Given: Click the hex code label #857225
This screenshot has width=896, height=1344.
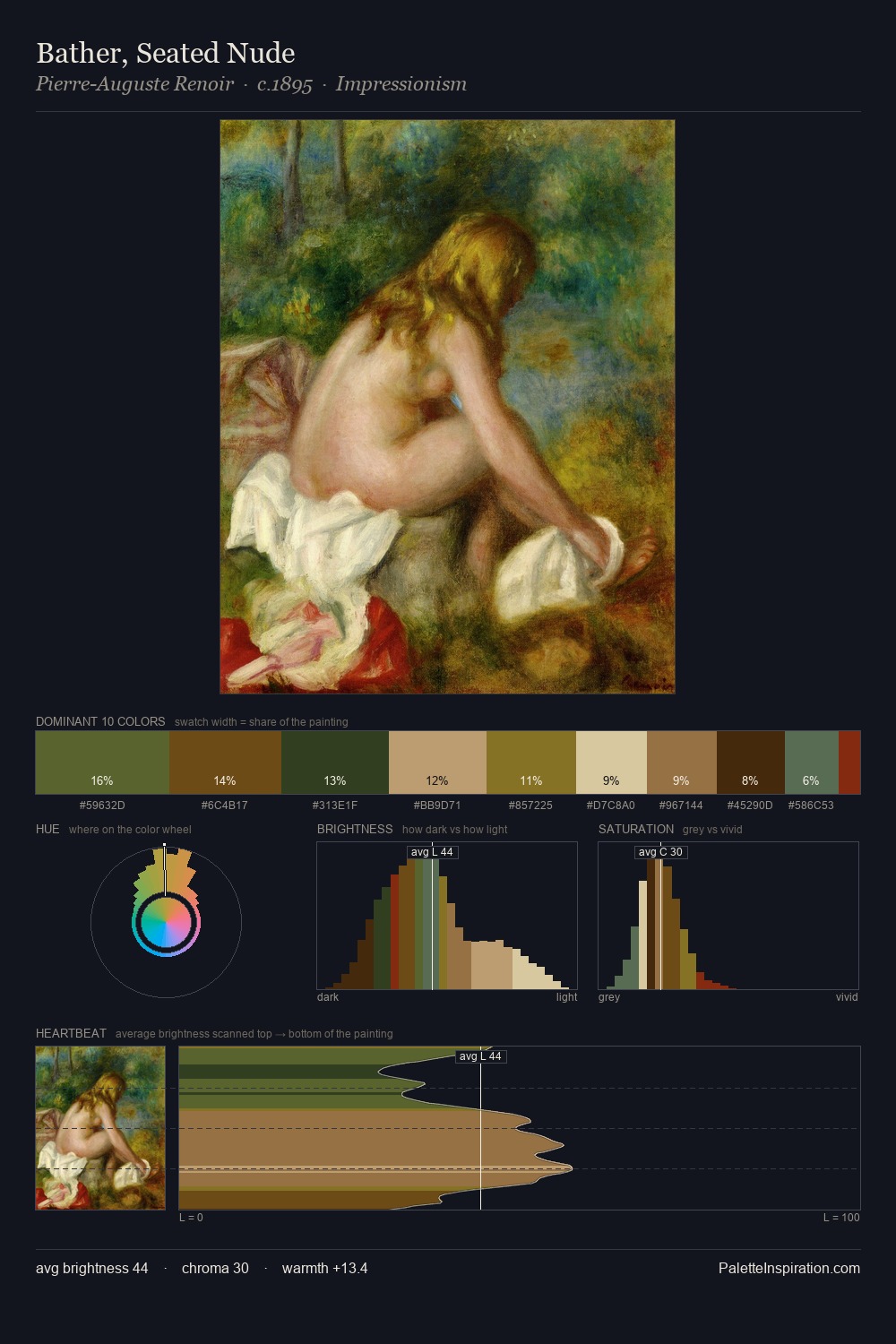Looking at the screenshot, I should click(531, 806).
